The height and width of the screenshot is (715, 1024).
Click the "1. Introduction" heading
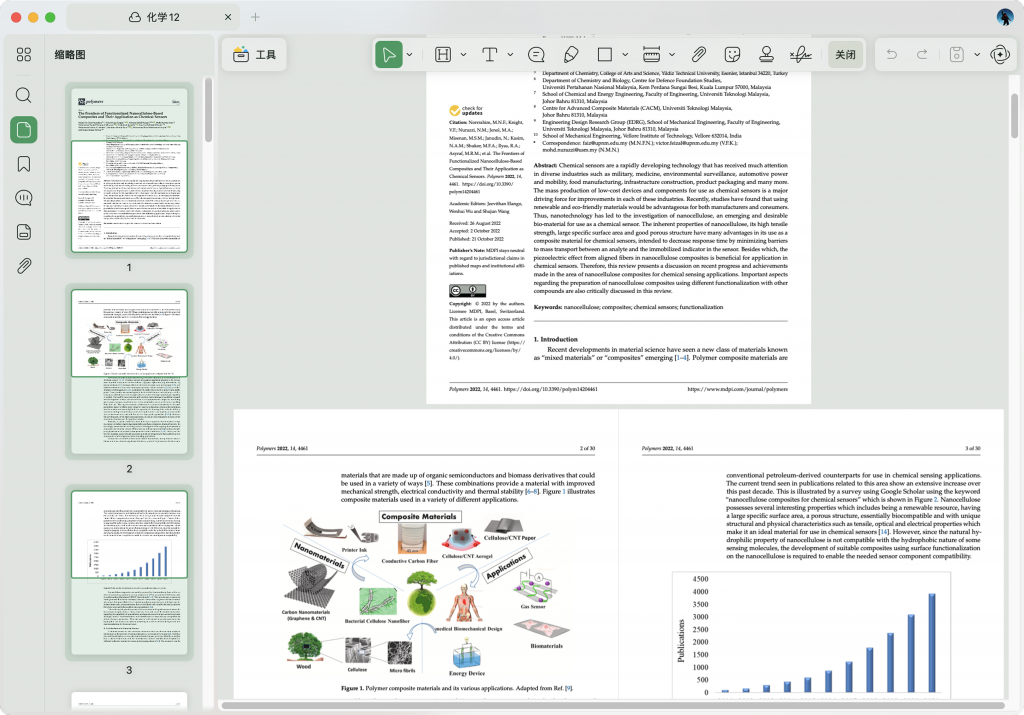pos(556,340)
